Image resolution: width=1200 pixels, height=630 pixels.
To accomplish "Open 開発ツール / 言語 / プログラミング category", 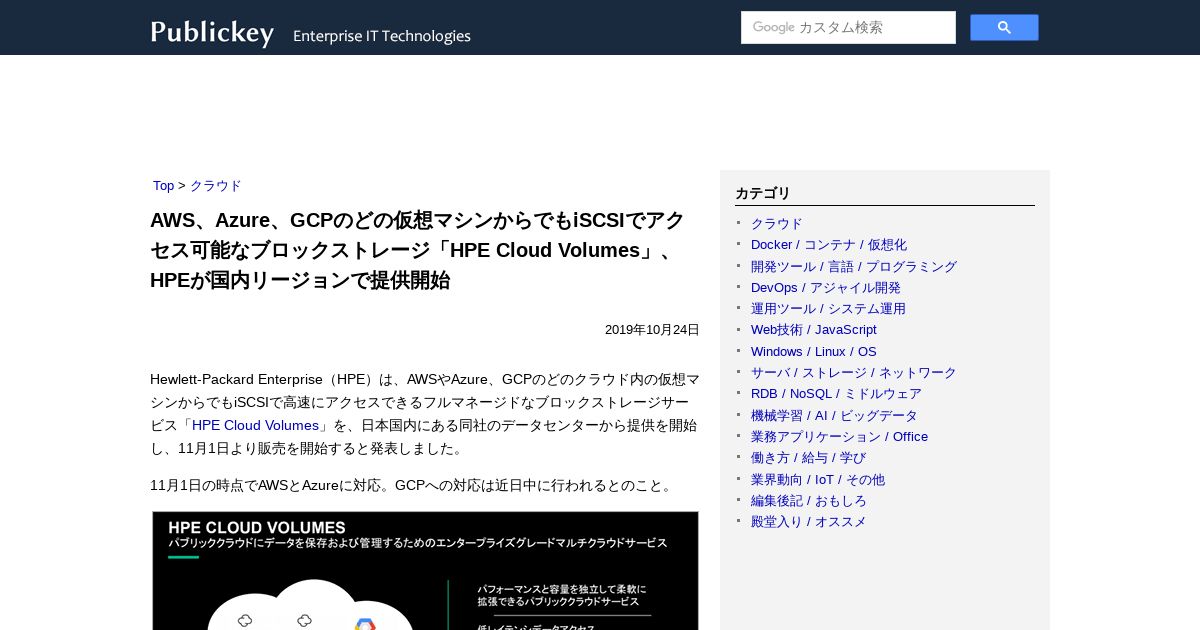I will [x=854, y=267].
